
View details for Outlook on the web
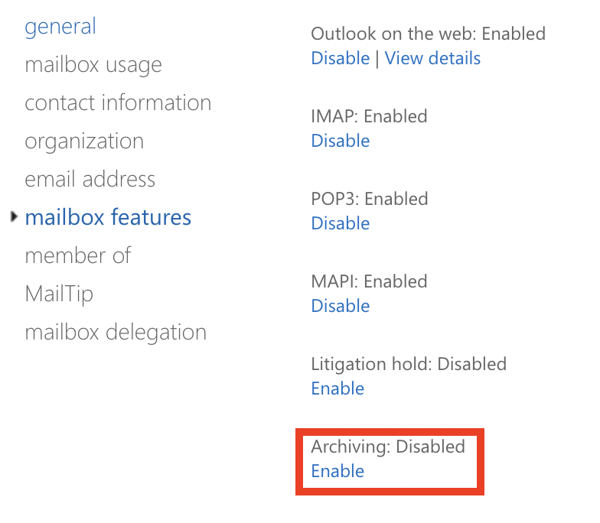click(x=432, y=58)
